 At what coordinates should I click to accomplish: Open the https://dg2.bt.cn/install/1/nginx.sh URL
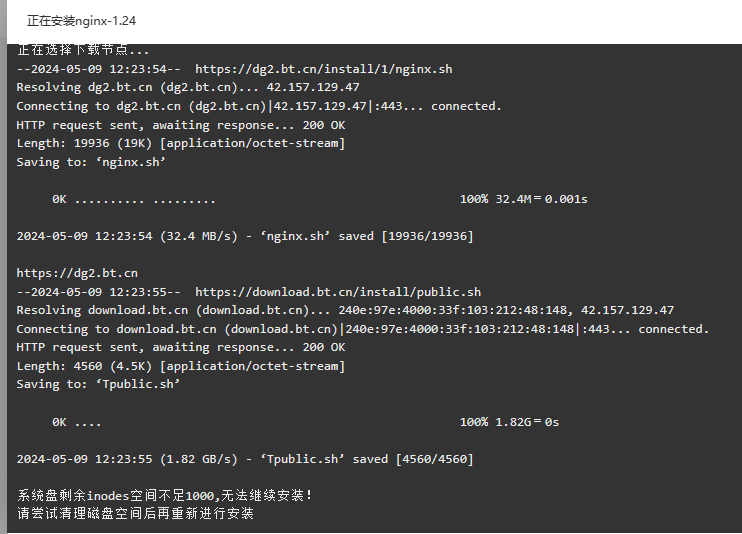coord(324,69)
